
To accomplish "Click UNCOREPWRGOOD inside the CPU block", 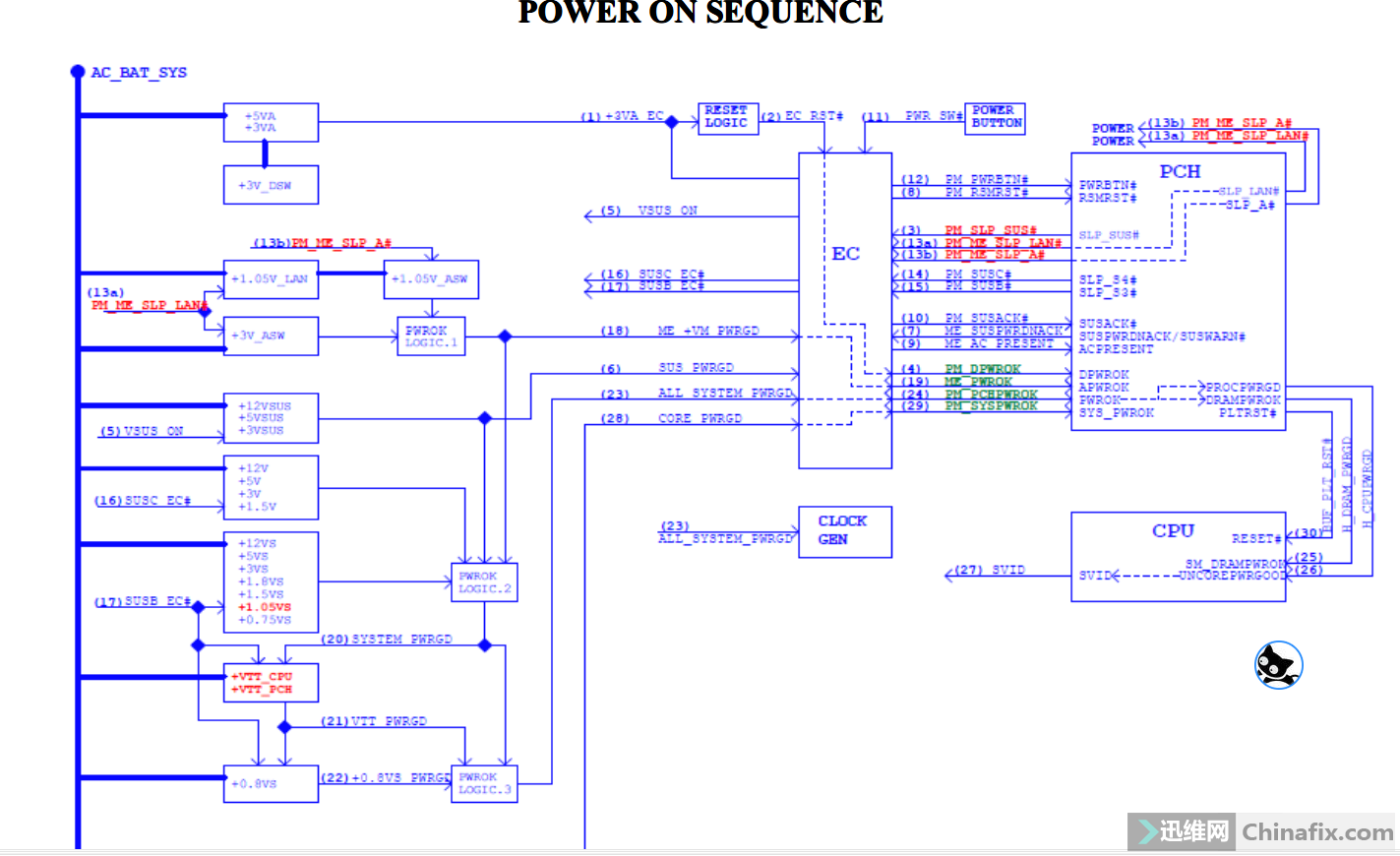I will (x=1232, y=576).
